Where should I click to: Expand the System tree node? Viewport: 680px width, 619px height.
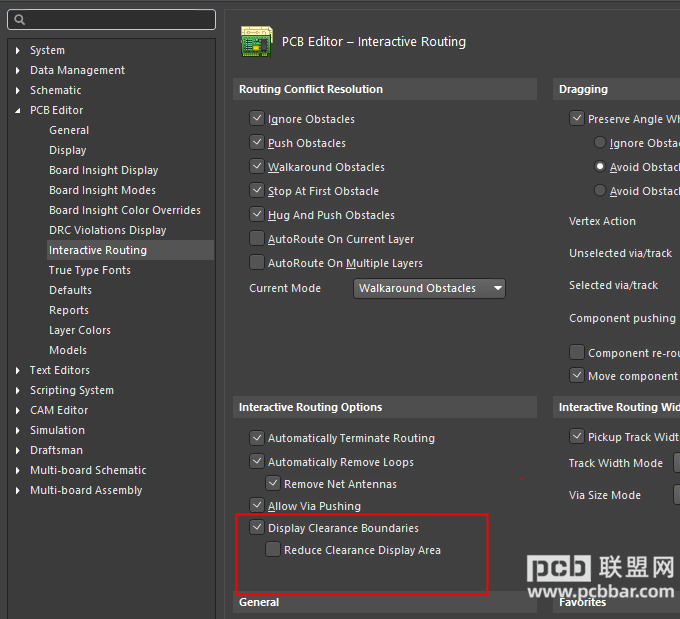click(x=17, y=50)
